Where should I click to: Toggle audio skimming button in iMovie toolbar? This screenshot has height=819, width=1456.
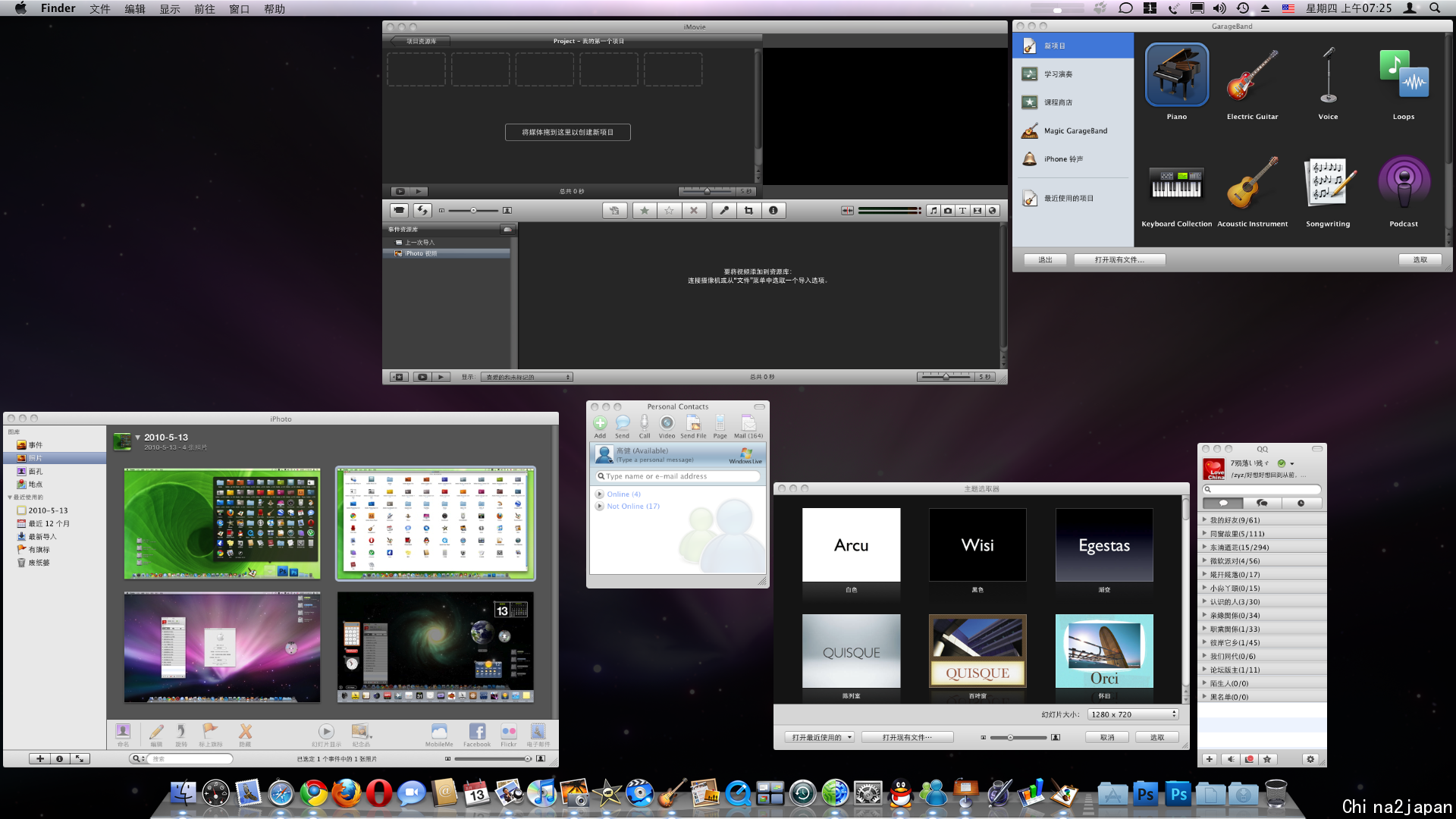[x=847, y=210]
